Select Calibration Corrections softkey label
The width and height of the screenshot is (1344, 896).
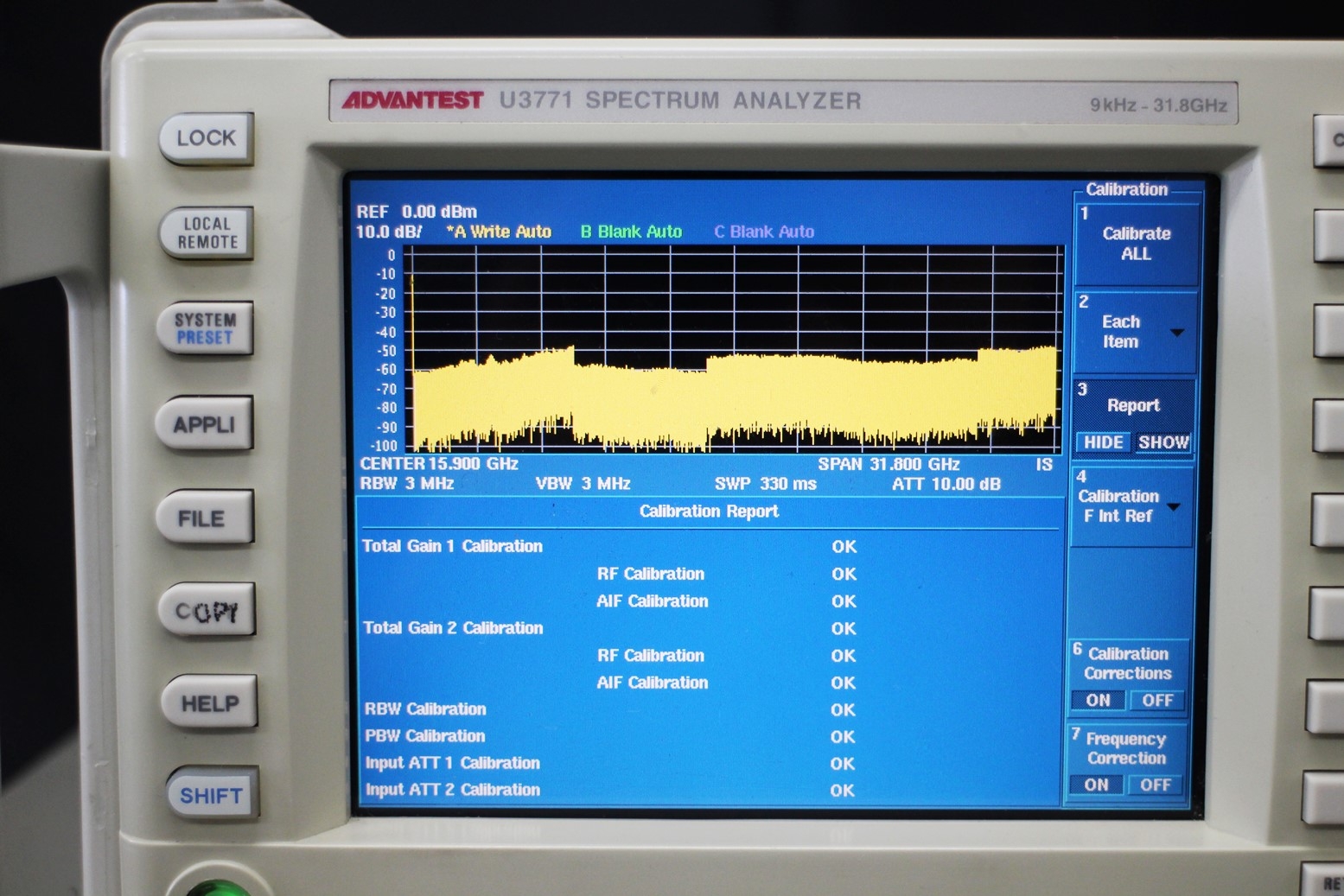pyautogui.click(x=1128, y=664)
